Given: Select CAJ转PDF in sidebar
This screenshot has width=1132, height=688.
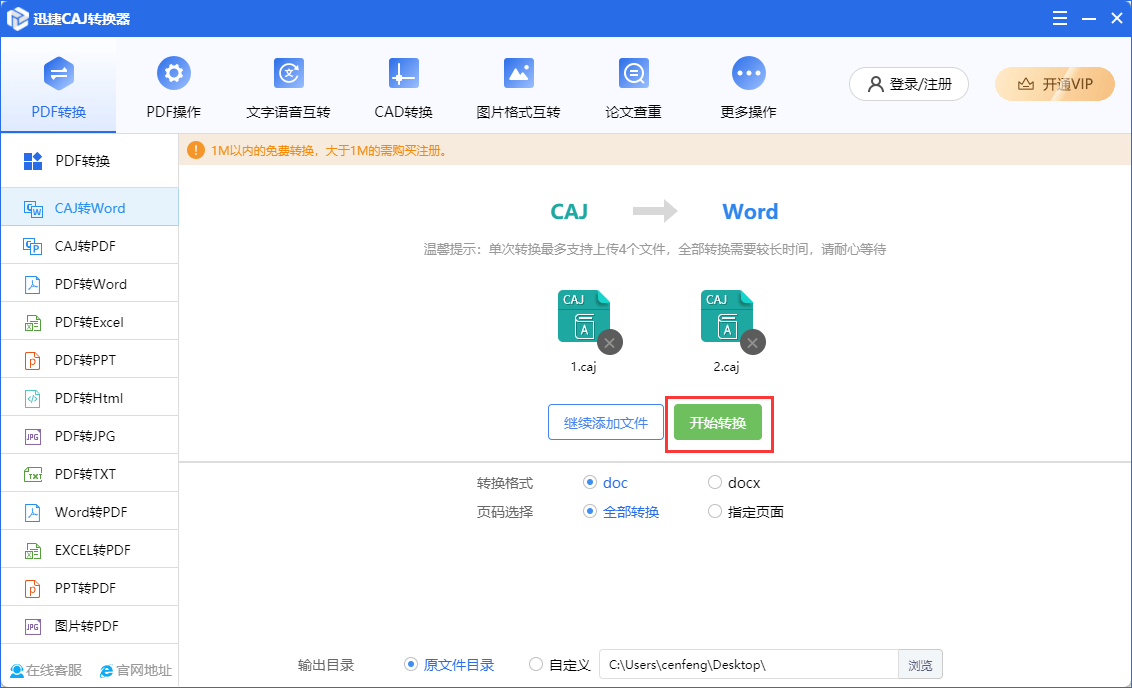Looking at the screenshot, I should [x=90, y=245].
